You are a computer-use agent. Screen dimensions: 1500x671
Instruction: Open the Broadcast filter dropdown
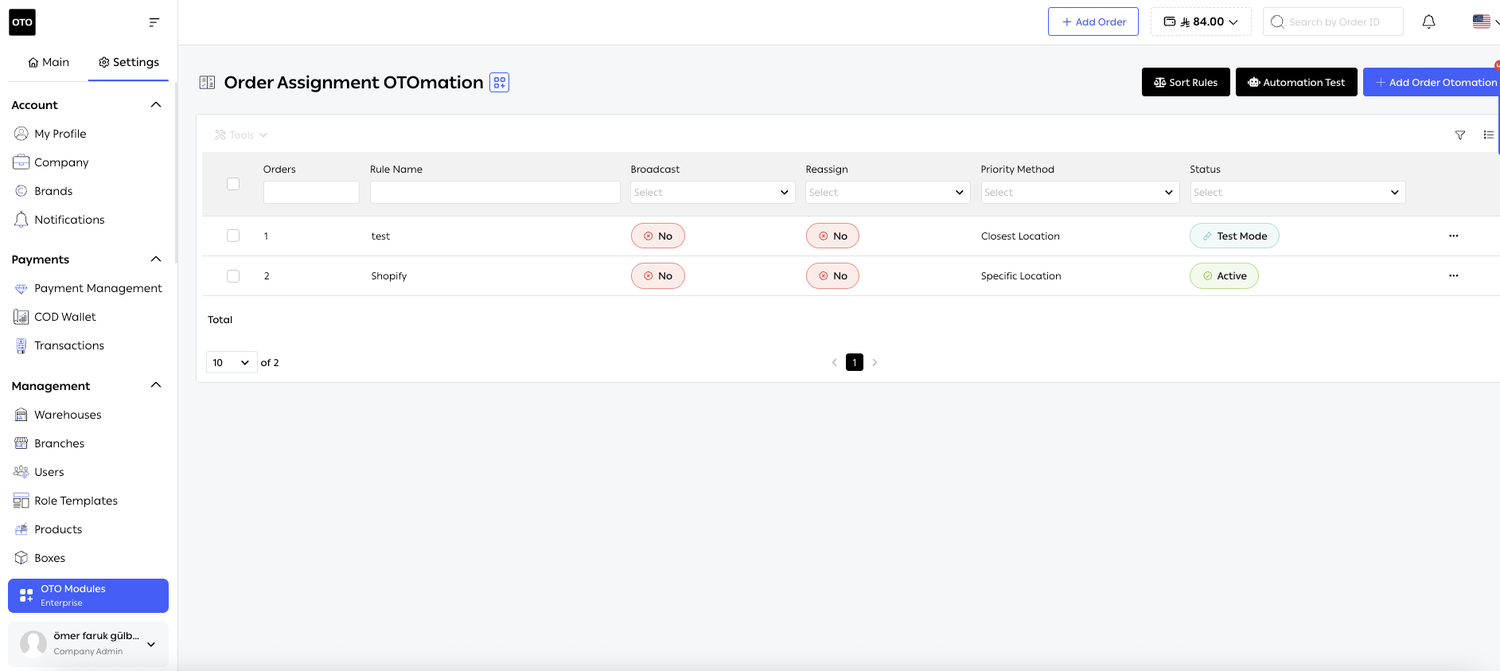pyautogui.click(x=713, y=192)
